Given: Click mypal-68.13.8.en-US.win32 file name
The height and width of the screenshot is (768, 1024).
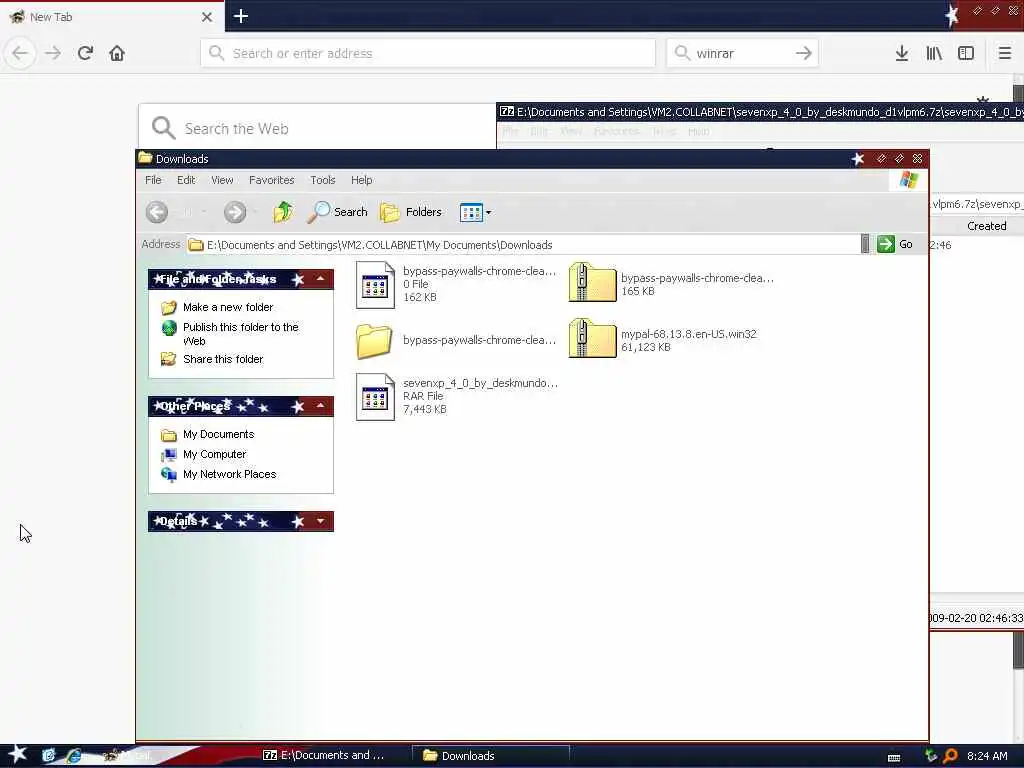Looking at the screenshot, I should 688,334.
